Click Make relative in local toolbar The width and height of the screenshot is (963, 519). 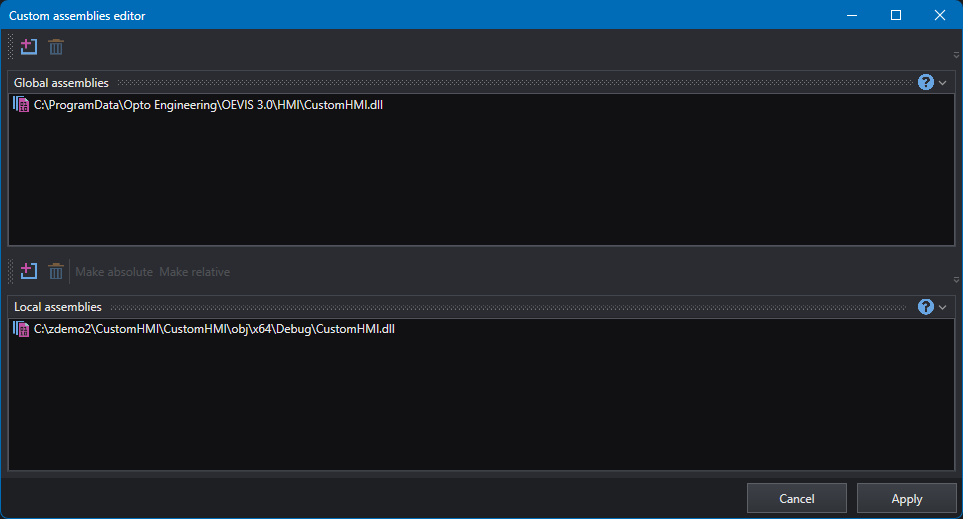pos(195,271)
